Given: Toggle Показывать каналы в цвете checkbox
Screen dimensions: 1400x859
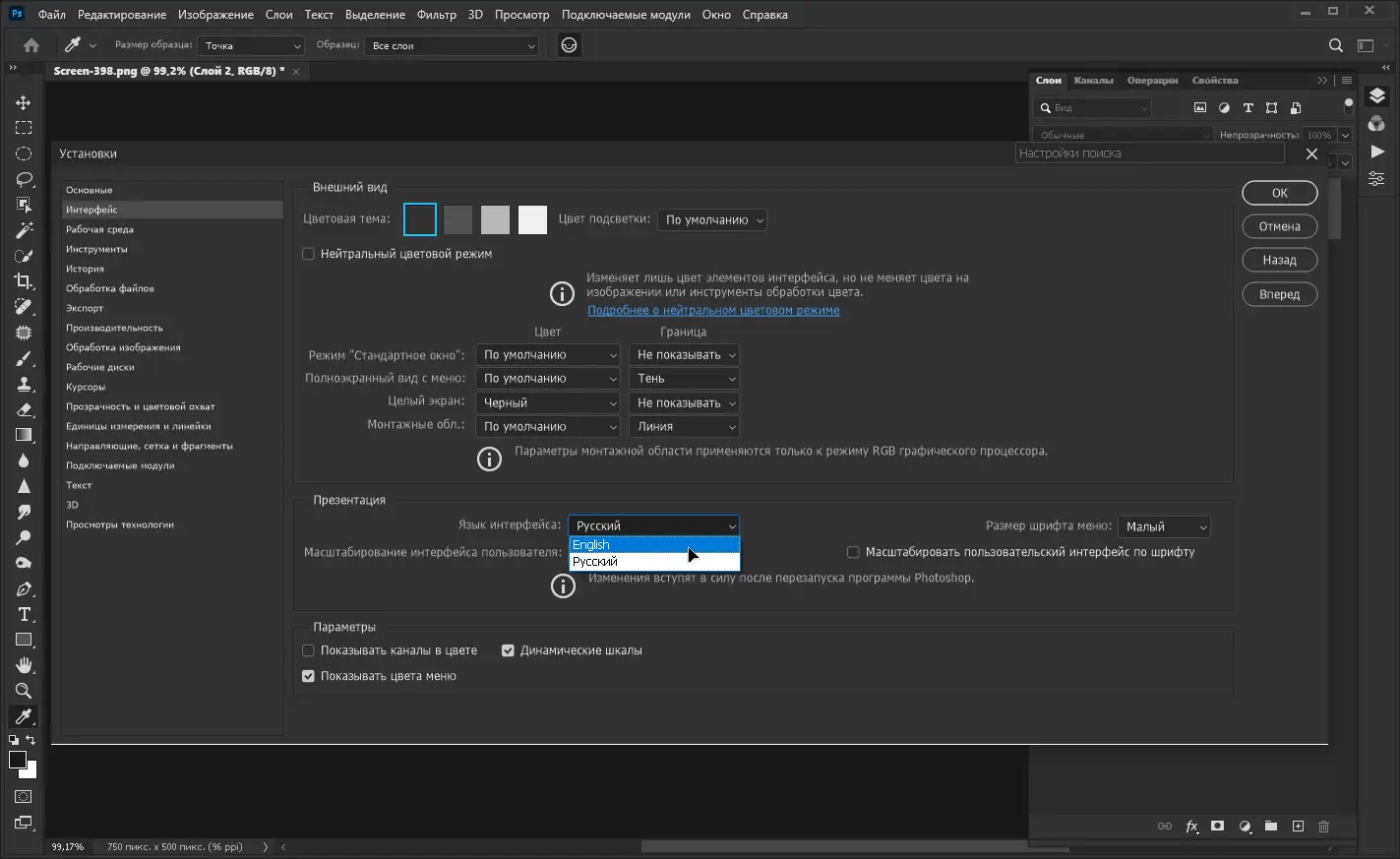Looking at the screenshot, I should 308,650.
